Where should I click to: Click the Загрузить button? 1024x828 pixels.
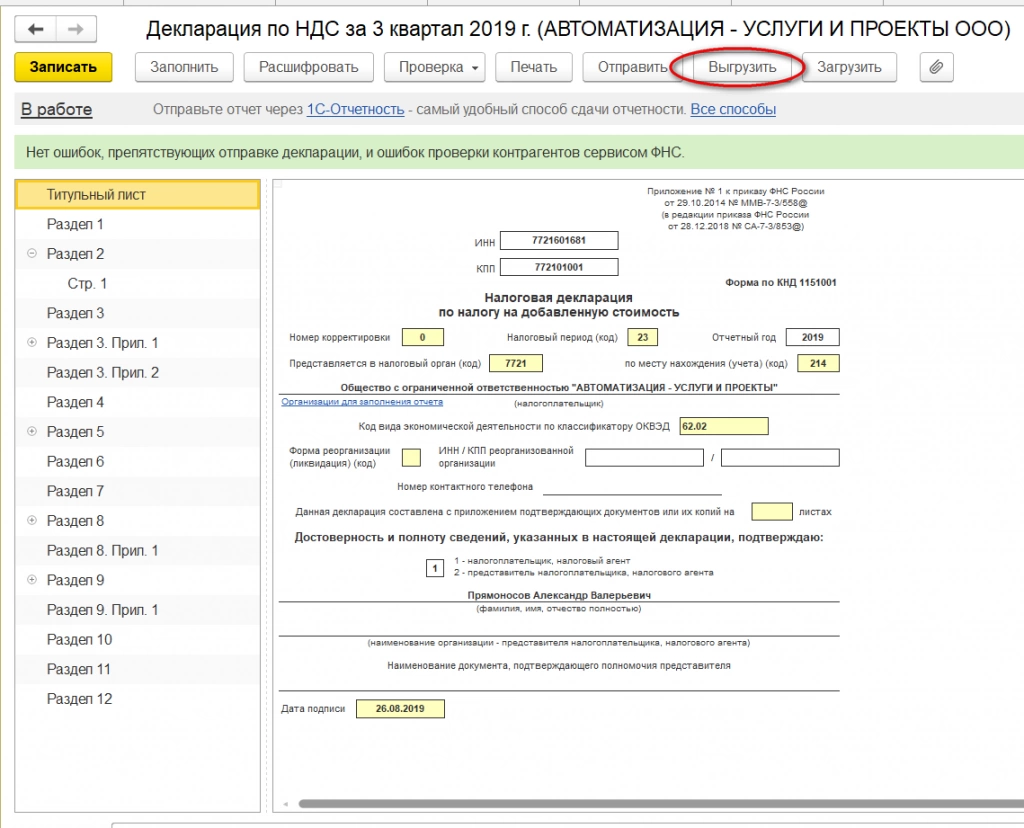(x=849, y=67)
